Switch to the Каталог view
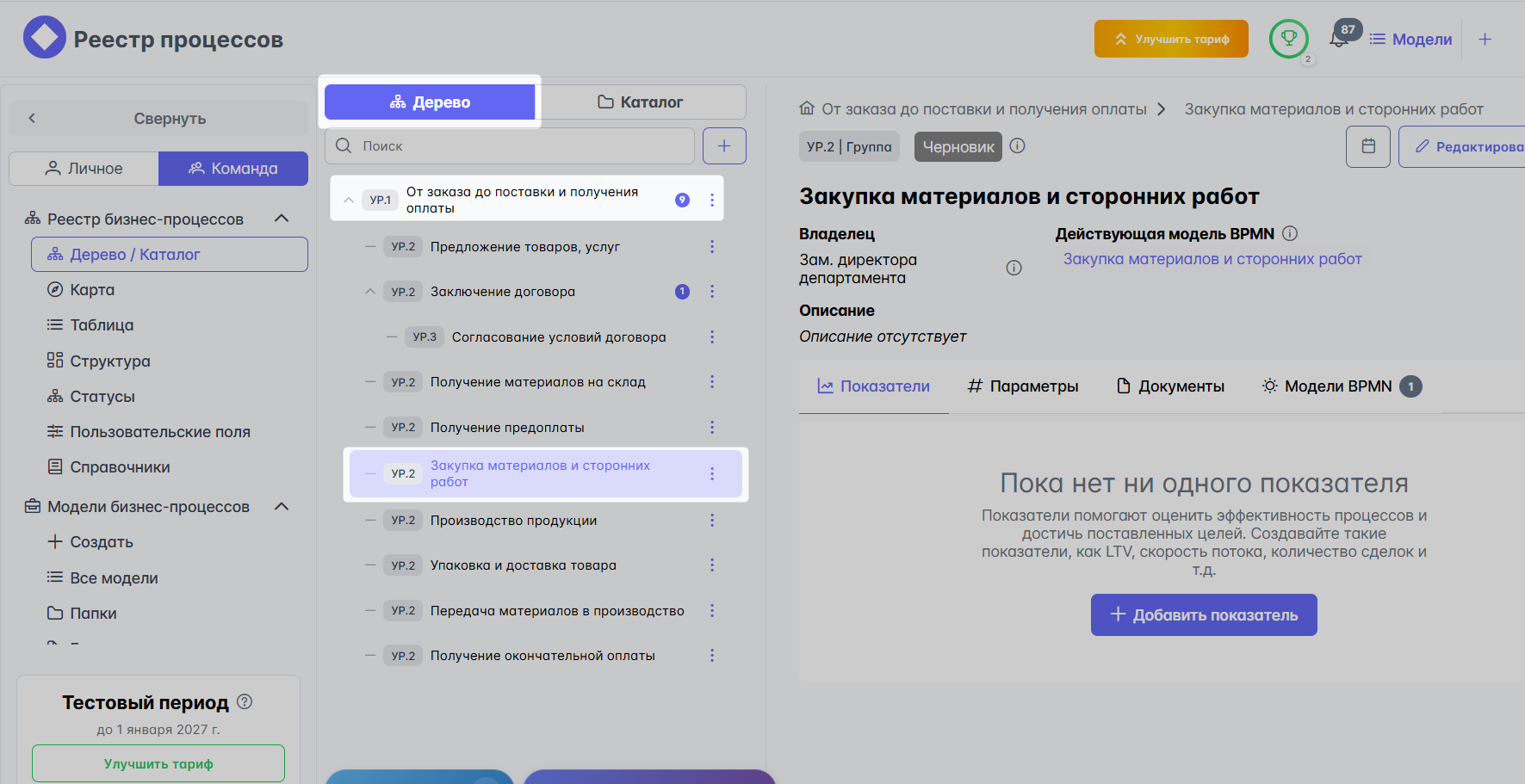The image size is (1525, 784). (641, 102)
